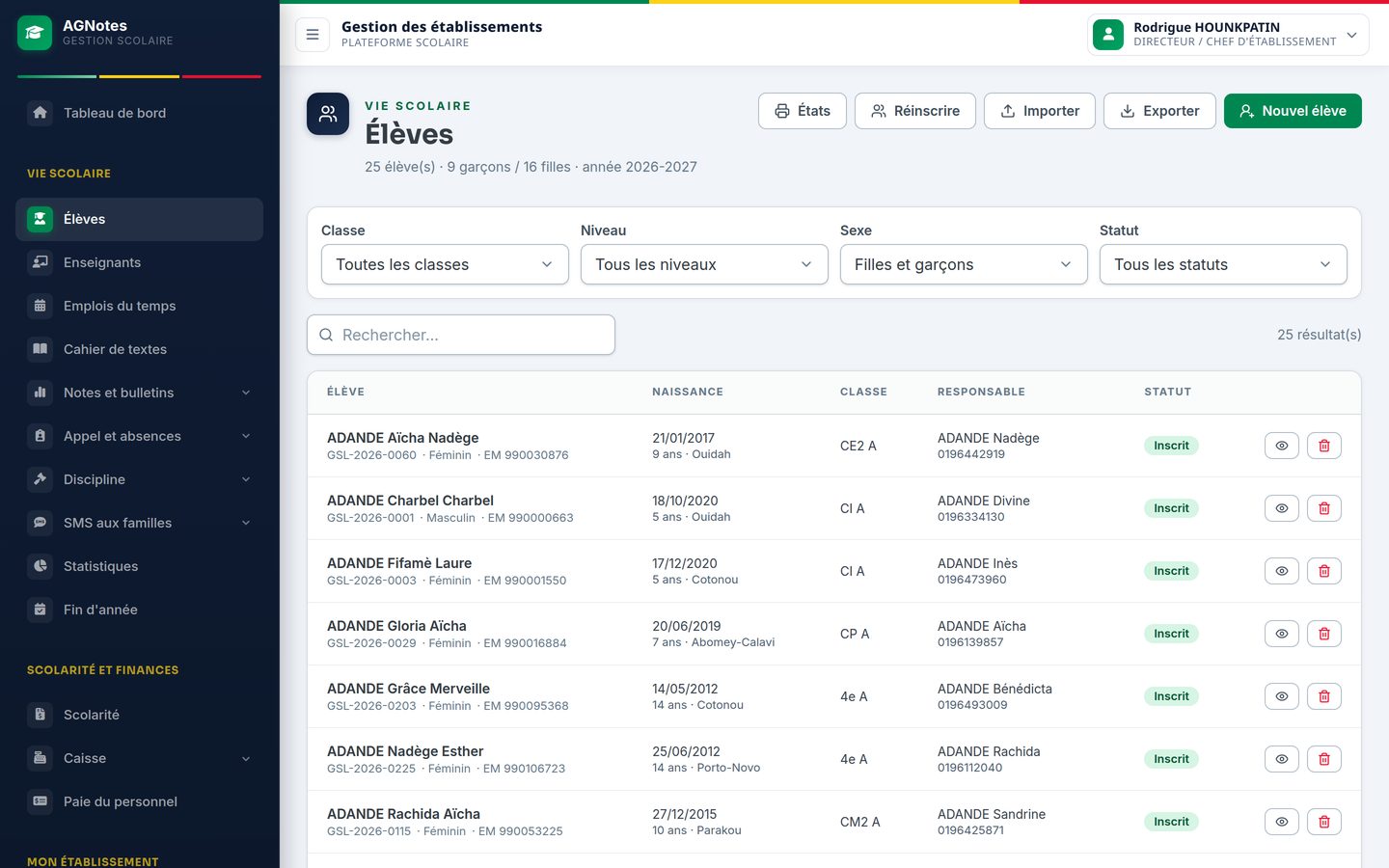
Task: Delete ADANDE Gloria Aïcha via trash icon
Action: click(x=1324, y=634)
